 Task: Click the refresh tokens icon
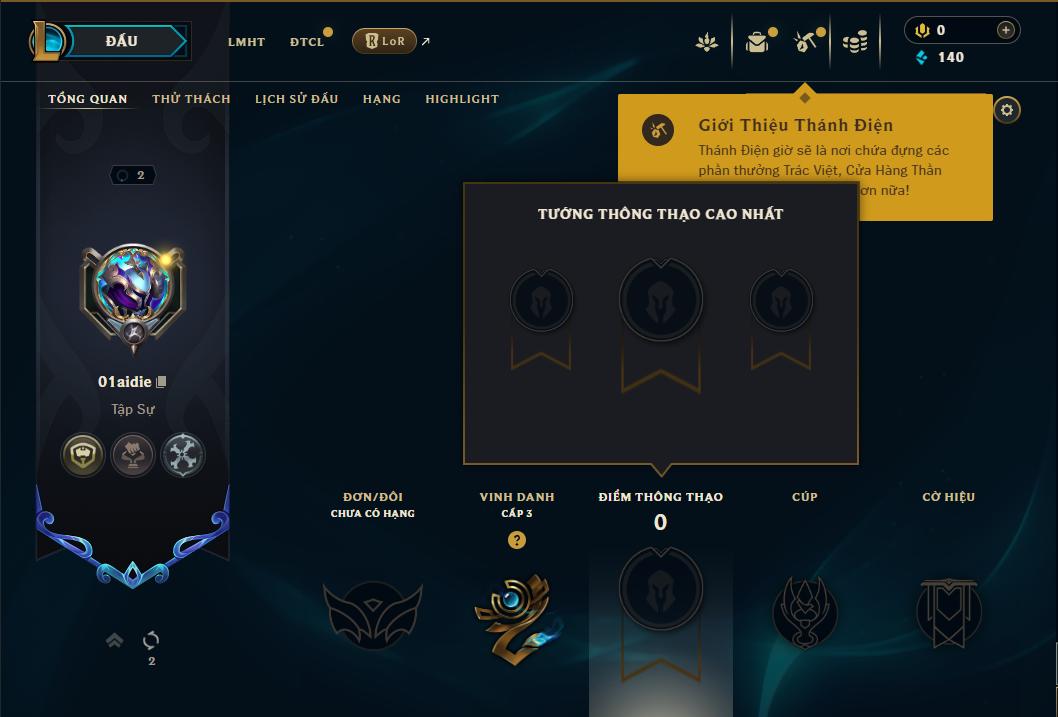tap(151, 639)
